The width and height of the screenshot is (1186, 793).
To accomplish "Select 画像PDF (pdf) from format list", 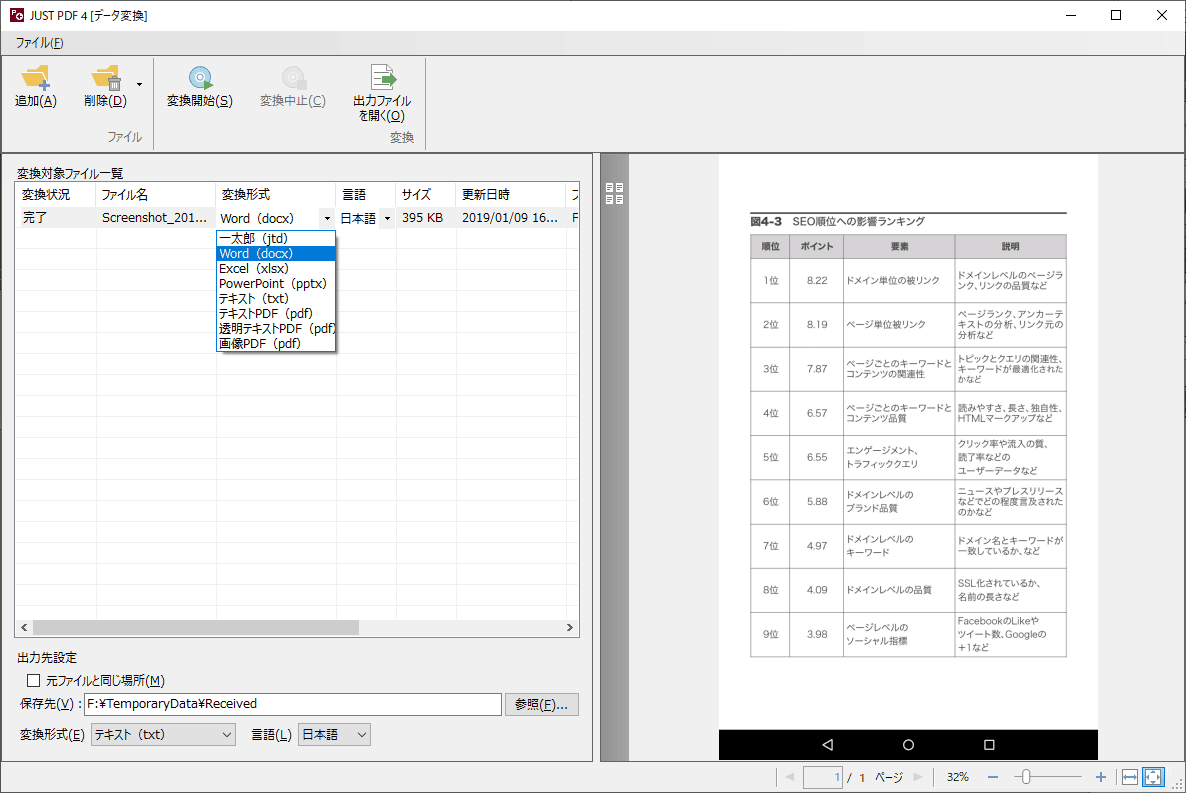I will [275, 344].
